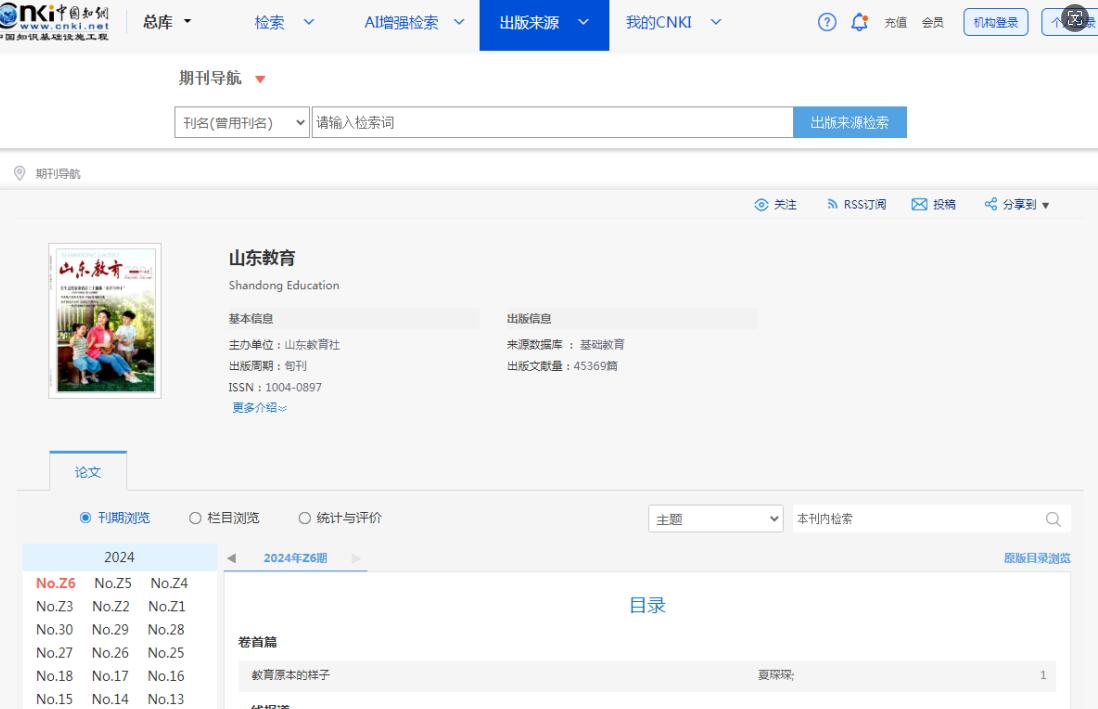
Task: Select the 统计与评价 radio button
Action: tap(305, 518)
